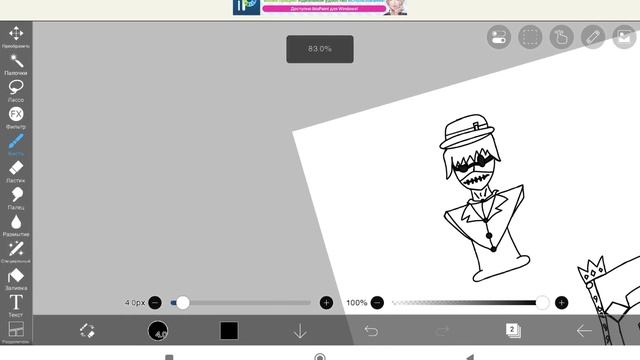
Task: Increase brush thickness with plus button
Action: point(326,303)
